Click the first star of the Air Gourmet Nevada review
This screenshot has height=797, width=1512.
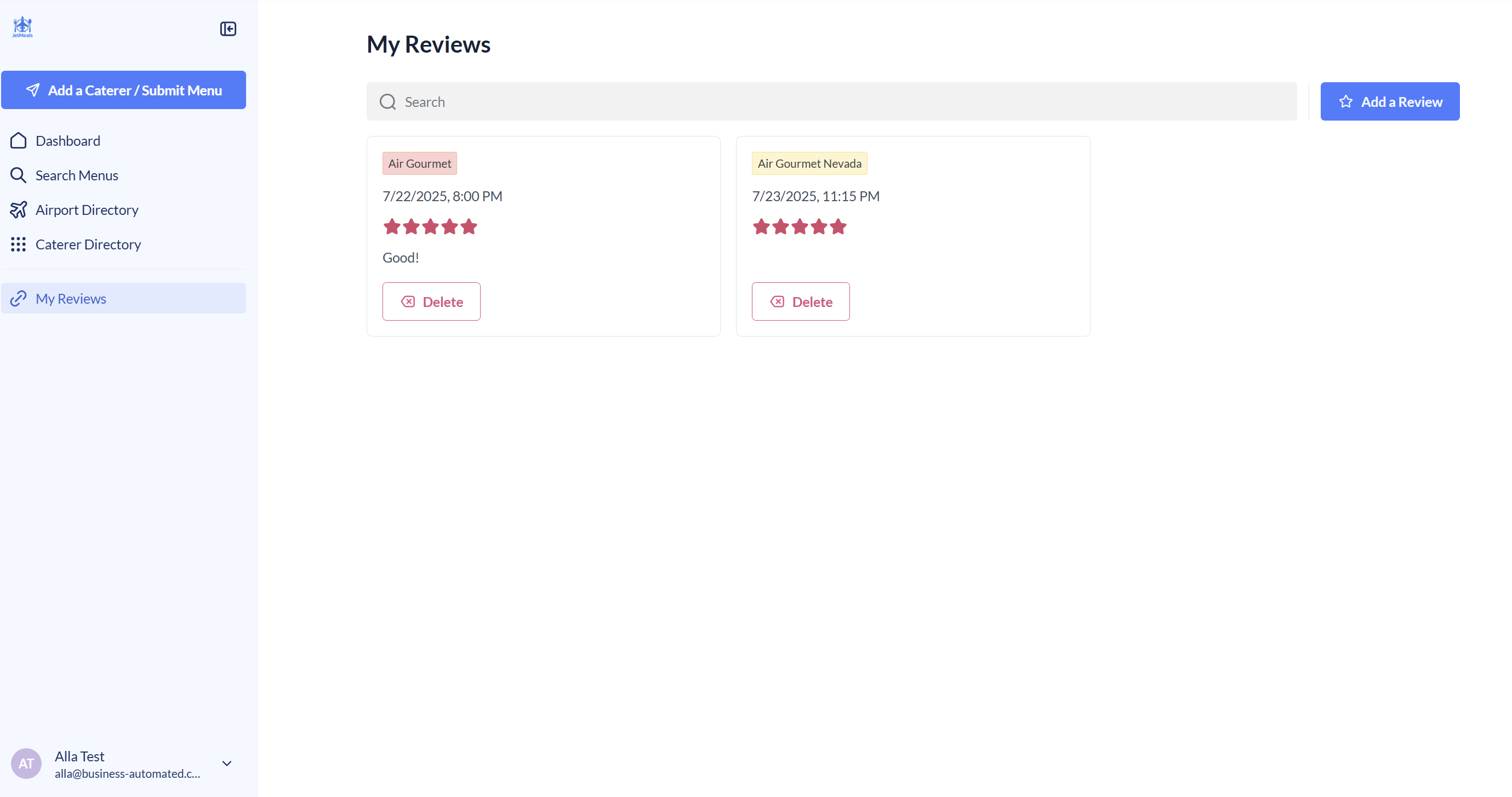point(761,226)
